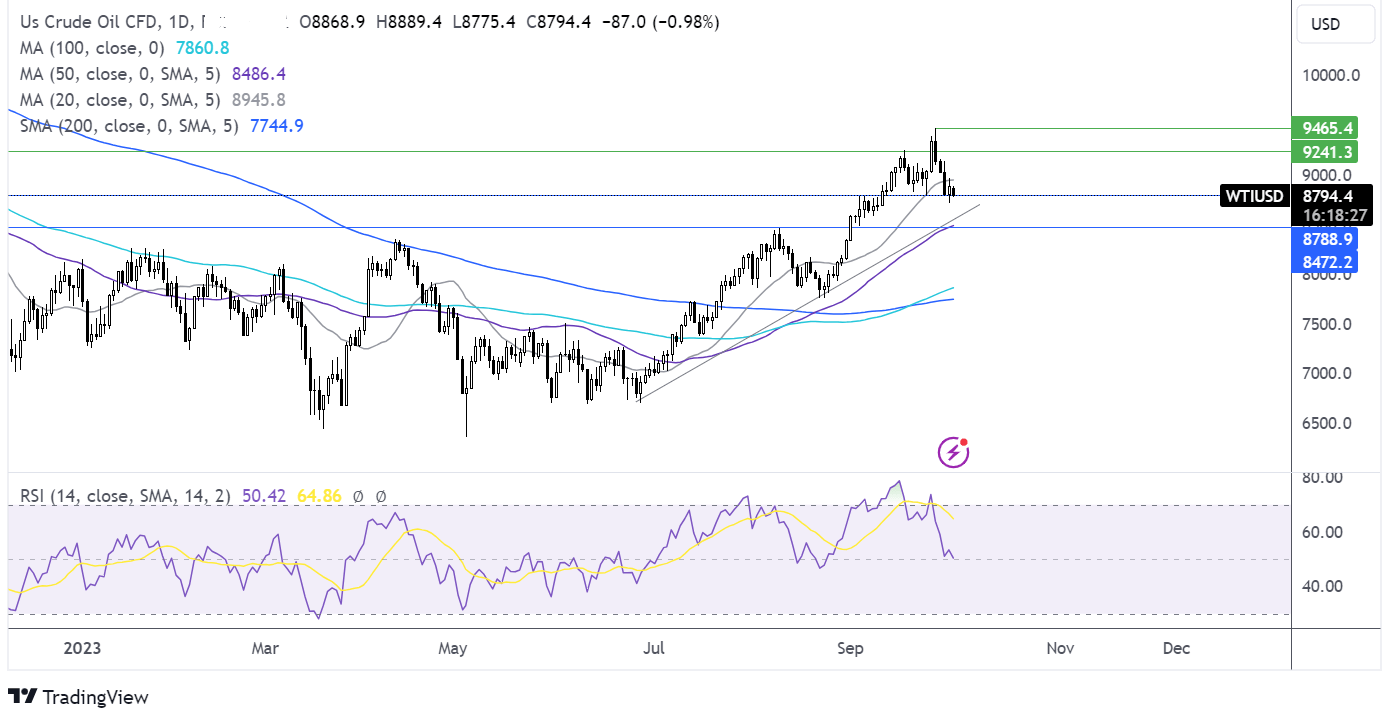Click the green 9241.3 price tag
The width and height of the screenshot is (1396, 723).
(x=1323, y=152)
